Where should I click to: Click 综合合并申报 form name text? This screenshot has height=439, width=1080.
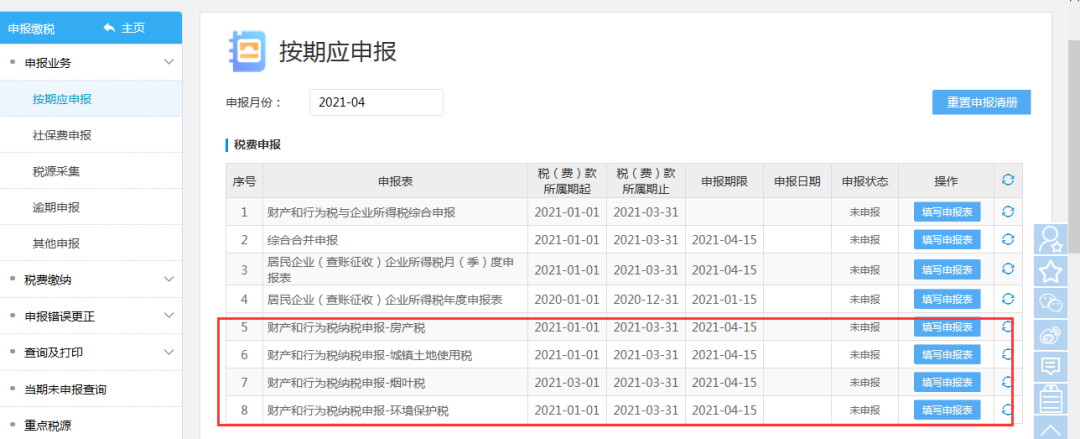click(303, 240)
